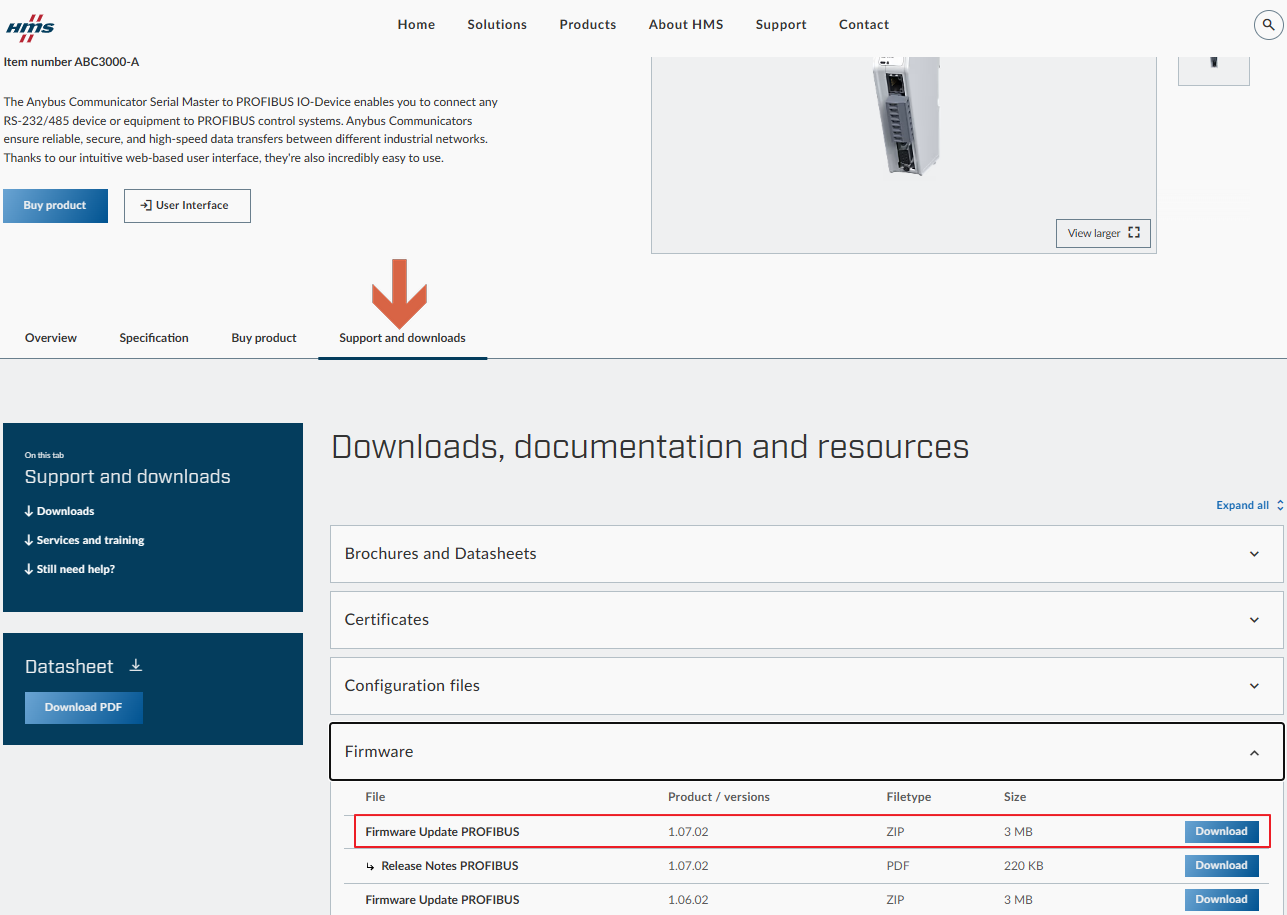Expand the Configuration files section
The height and width of the screenshot is (915, 1287).
(x=807, y=686)
